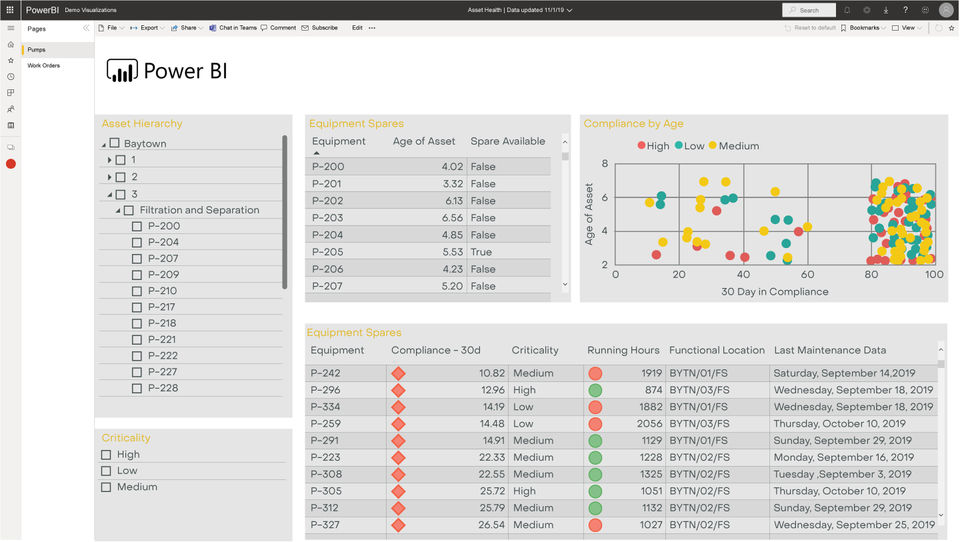
Task: Open the Share dropdown menu
Action: [x=187, y=28]
